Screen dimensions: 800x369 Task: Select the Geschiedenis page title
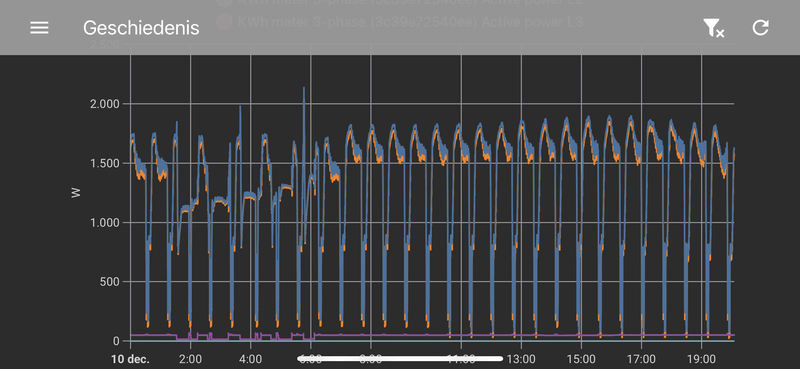[141, 28]
